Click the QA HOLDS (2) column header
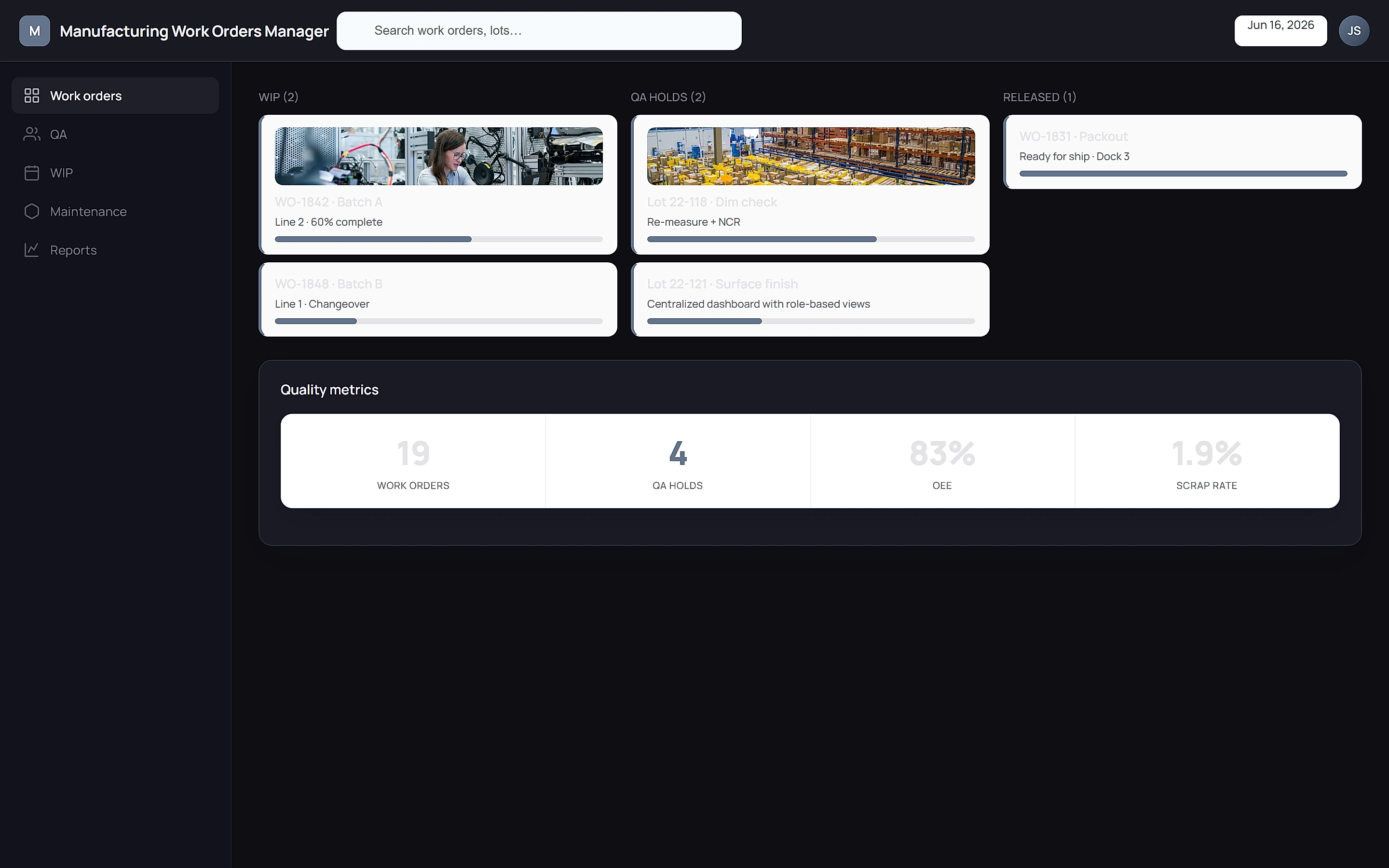The width and height of the screenshot is (1389, 868). pos(668,97)
